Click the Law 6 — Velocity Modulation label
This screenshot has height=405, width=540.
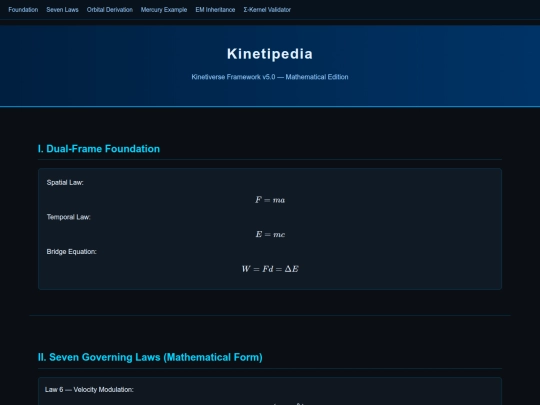(89, 390)
